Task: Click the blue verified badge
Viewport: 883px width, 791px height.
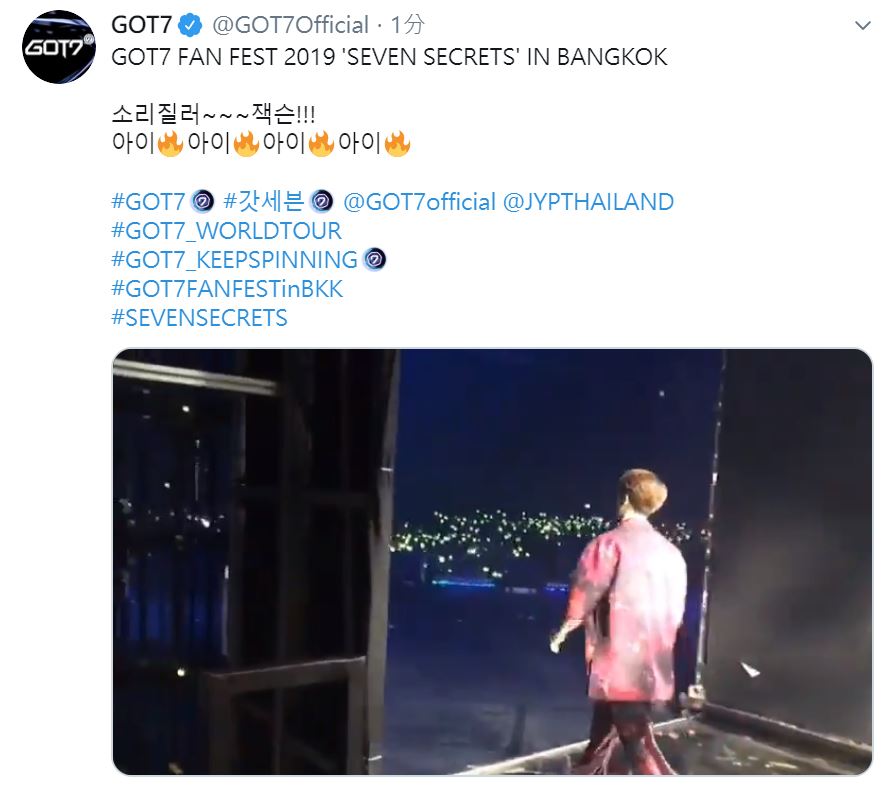Action: coord(190,25)
